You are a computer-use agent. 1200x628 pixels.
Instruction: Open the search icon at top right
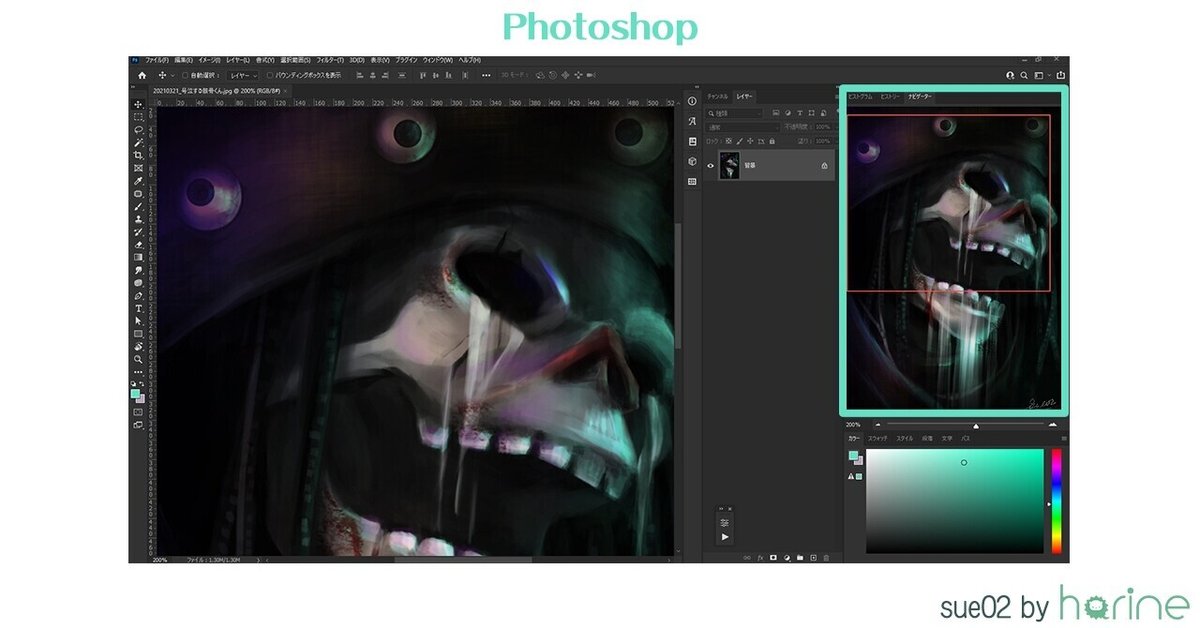pyautogui.click(x=1023, y=75)
